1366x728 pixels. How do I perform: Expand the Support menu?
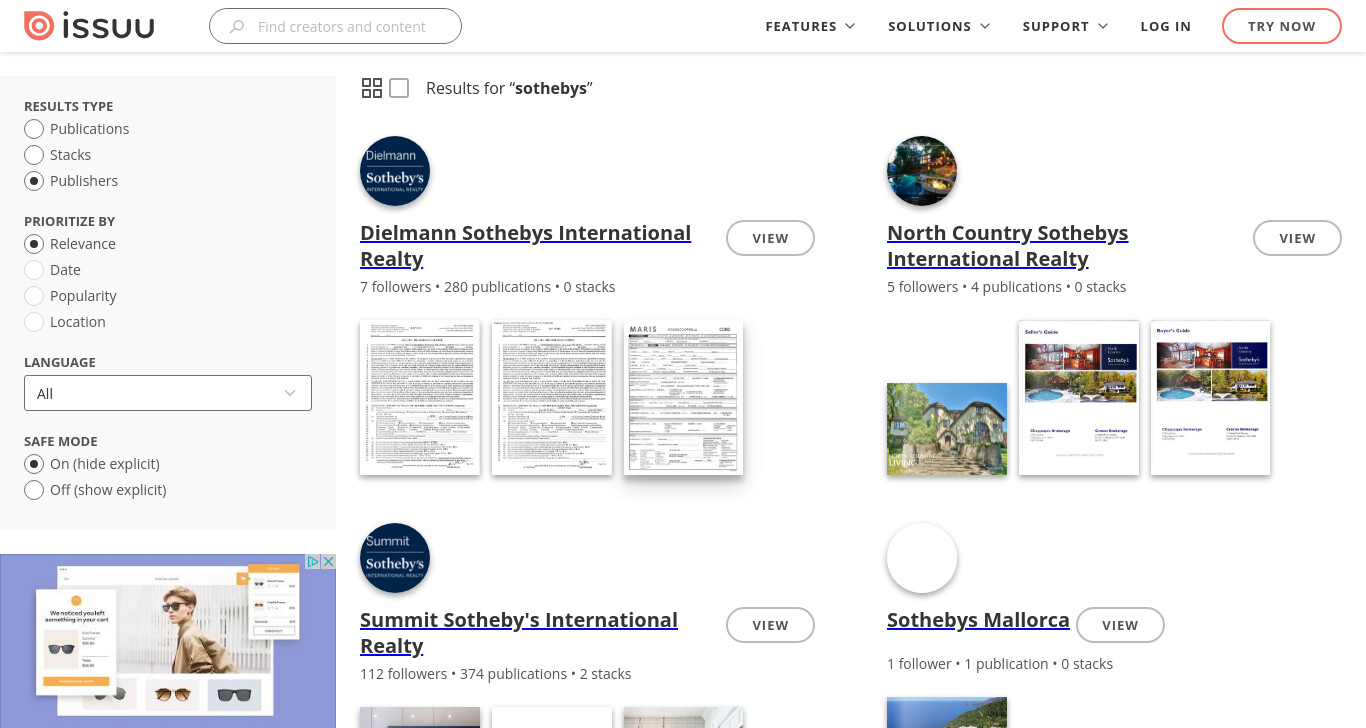click(1065, 27)
